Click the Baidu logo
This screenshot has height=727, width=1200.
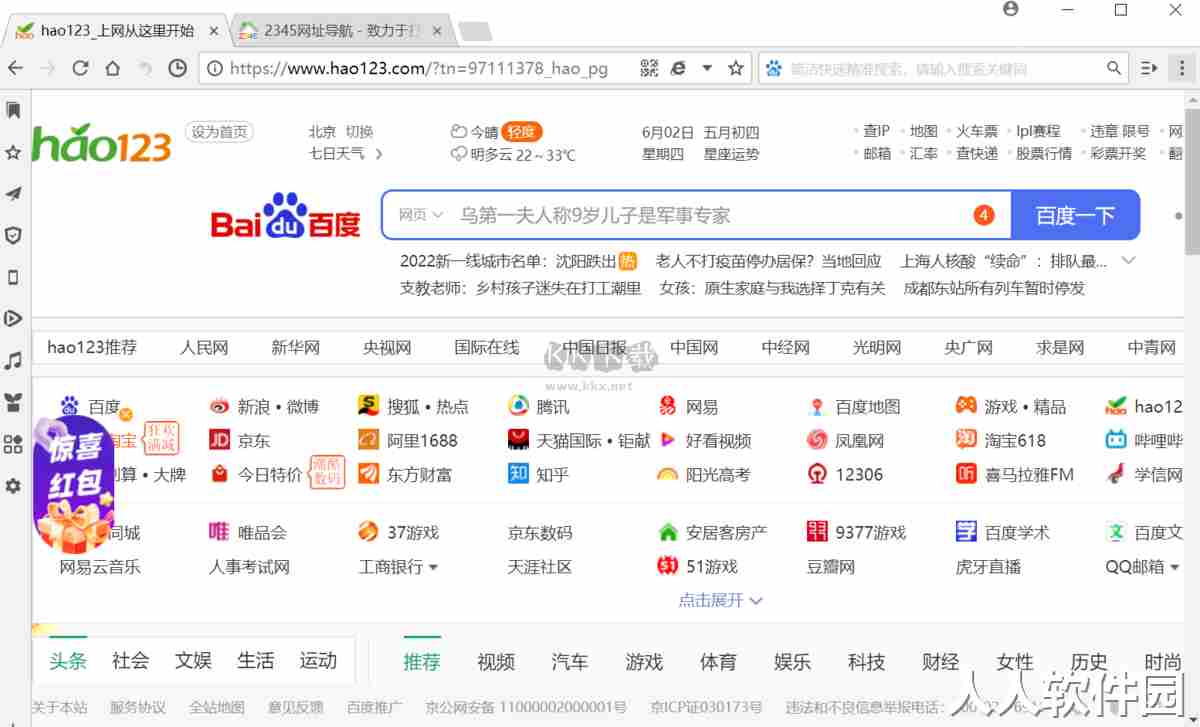[285, 215]
